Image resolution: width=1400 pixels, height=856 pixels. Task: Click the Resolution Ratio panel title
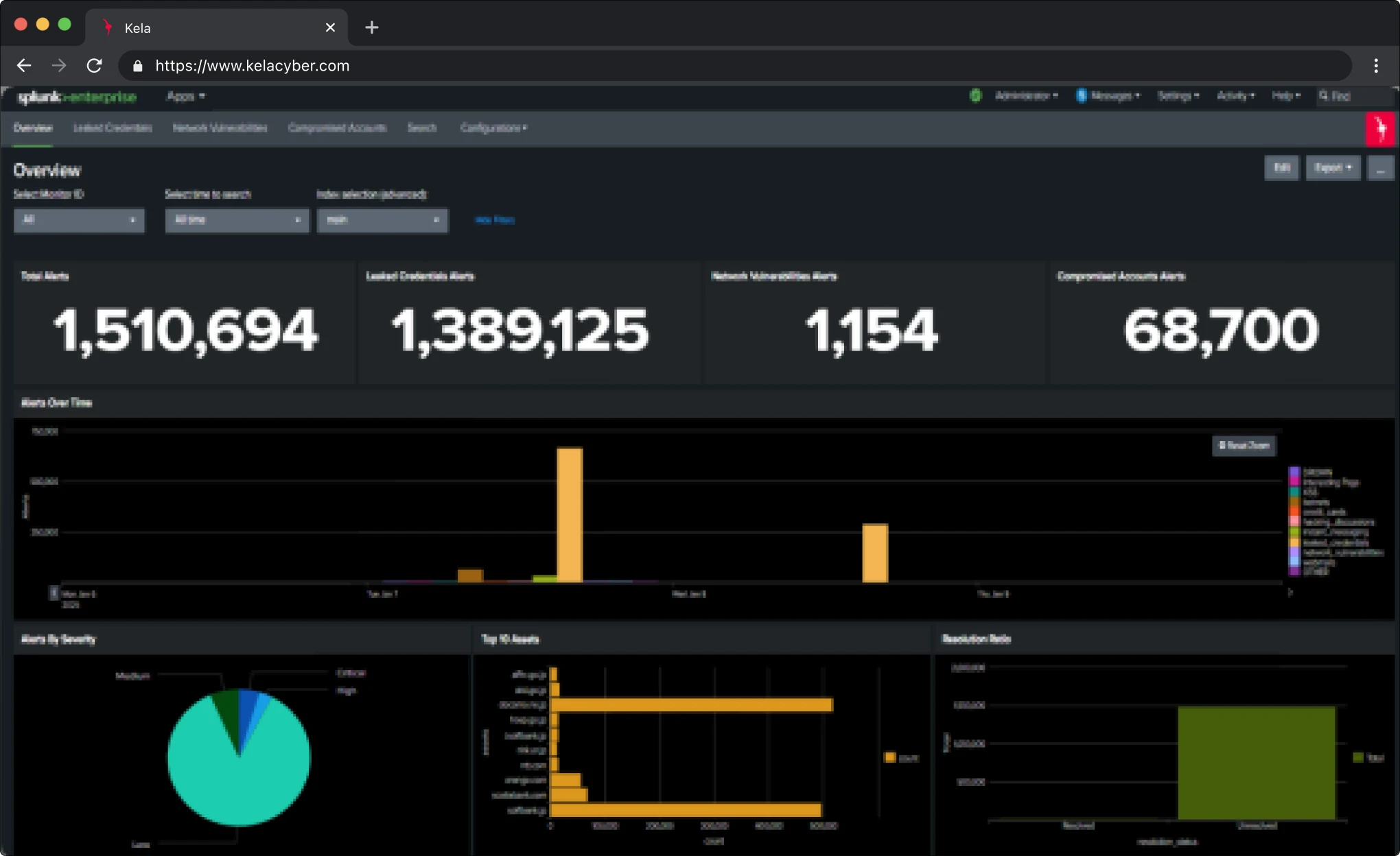coord(977,639)
